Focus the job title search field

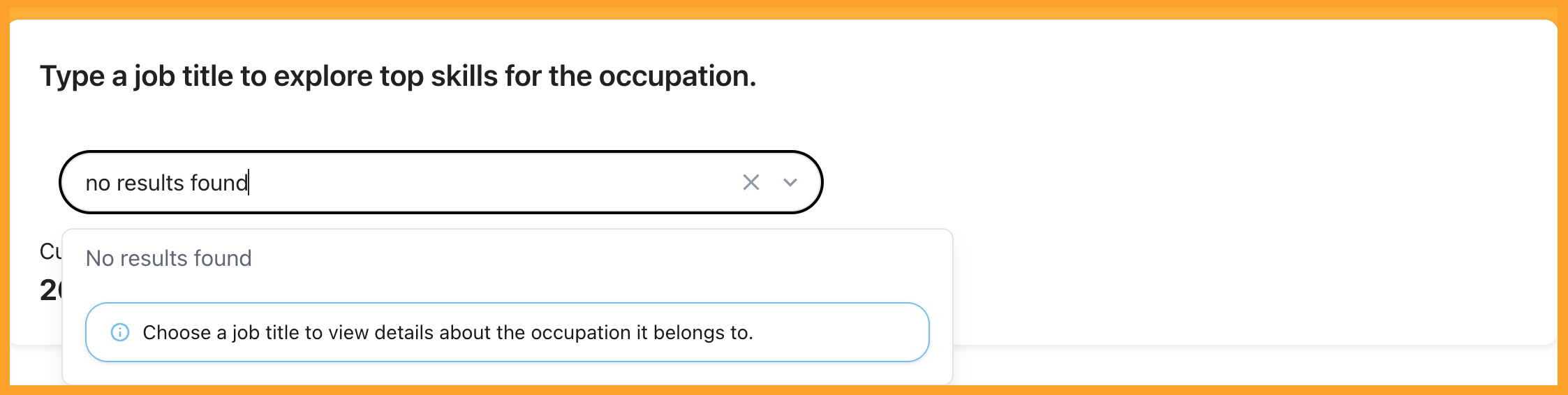coord(441,182)
